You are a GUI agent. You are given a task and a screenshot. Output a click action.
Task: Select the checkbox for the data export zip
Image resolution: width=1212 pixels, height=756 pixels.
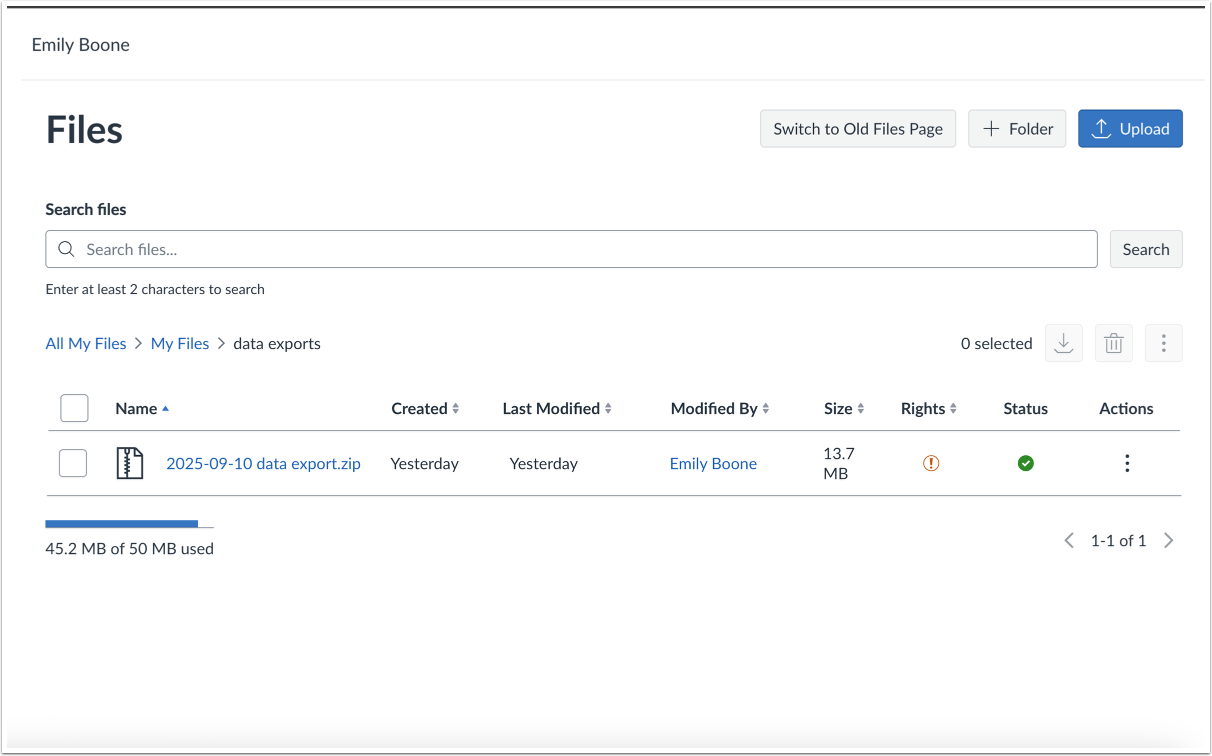[73, 463]
